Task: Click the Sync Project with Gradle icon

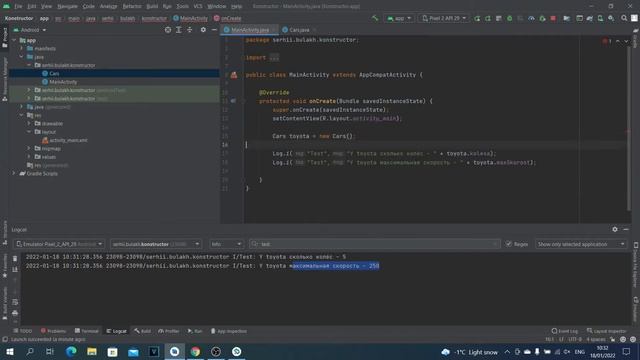Action: coord(590,18)
